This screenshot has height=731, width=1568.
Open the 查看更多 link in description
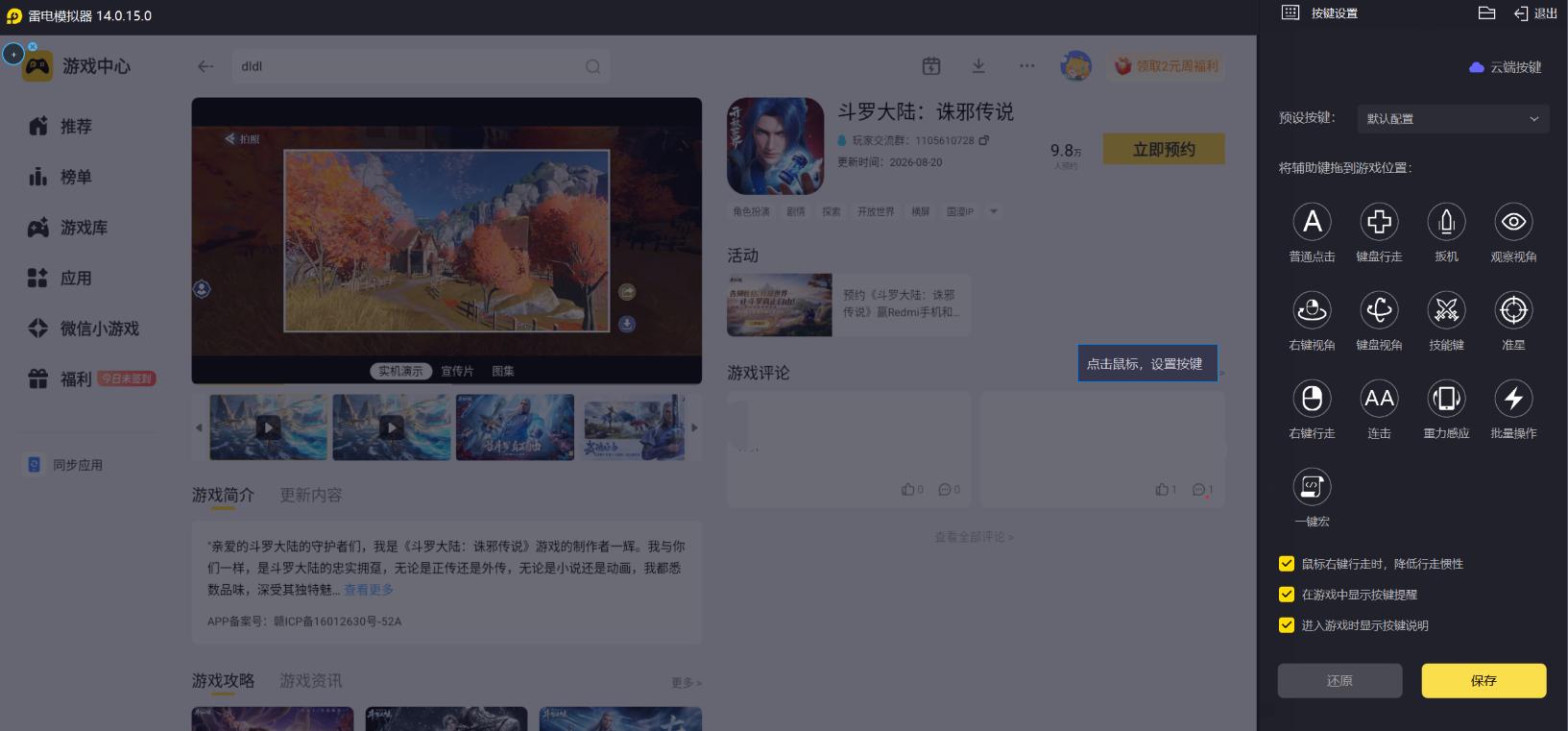click(x=369, y=590)
